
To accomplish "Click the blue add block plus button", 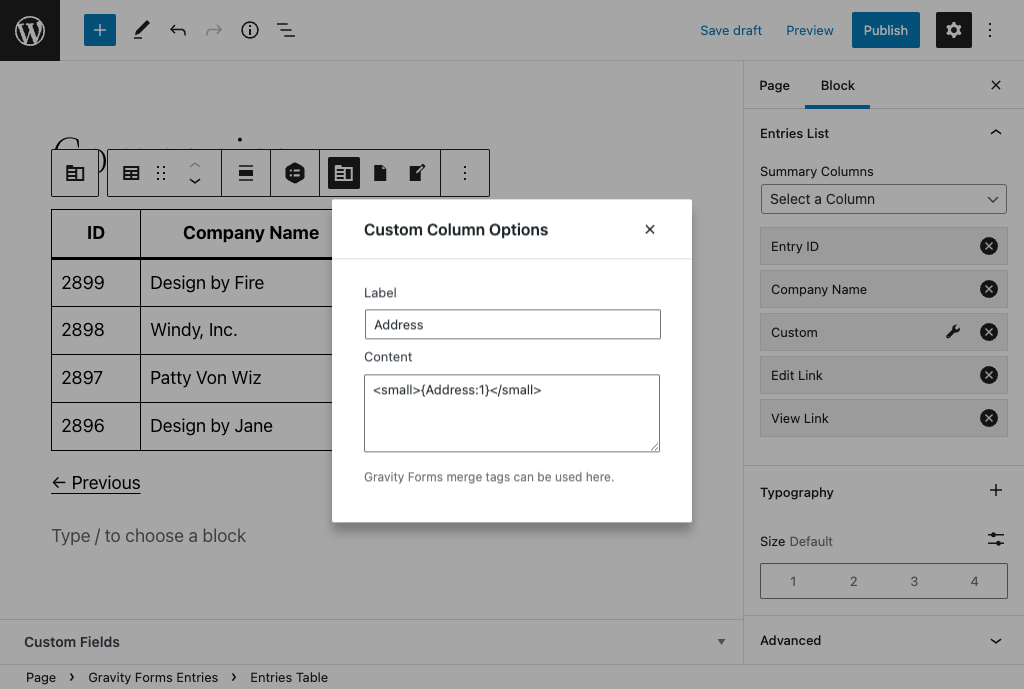I will click(x=100, y=30).
